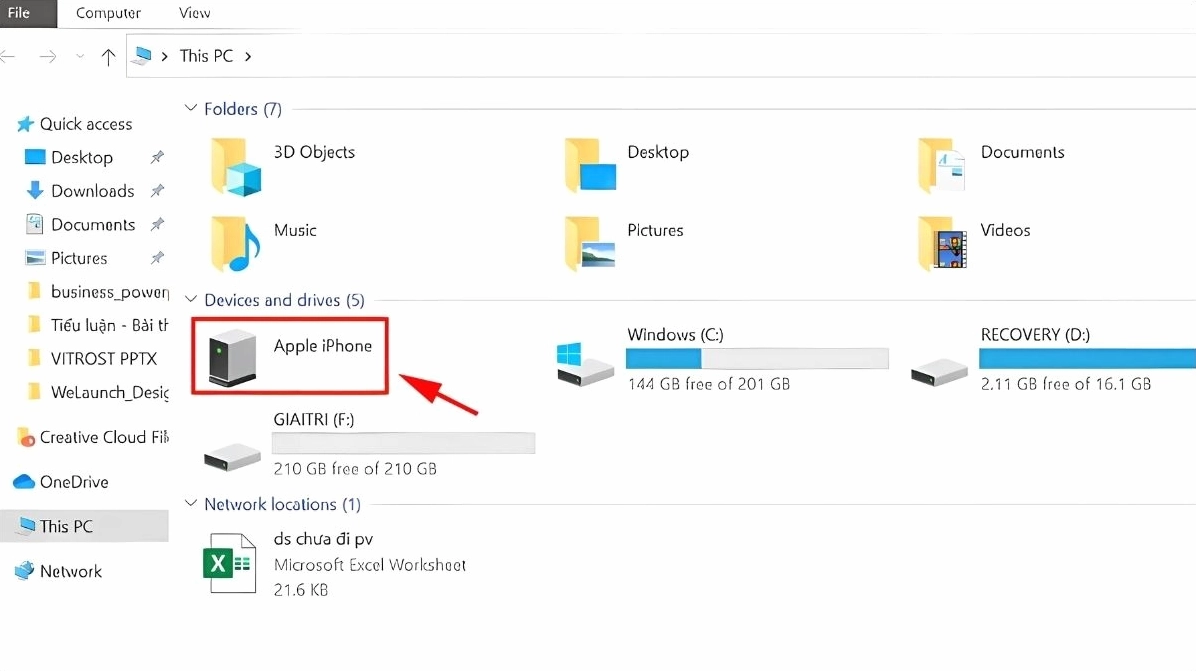Collapse the Network locations section
Viewport: 1196px width, 671px height.
click(x=190, y=504)
